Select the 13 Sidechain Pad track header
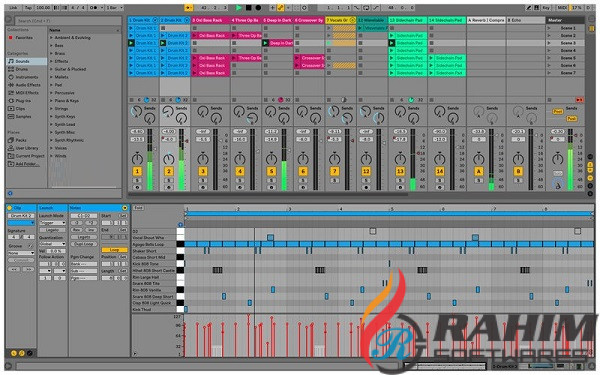This screenshot has width=600, height=375. coord(408,20)
